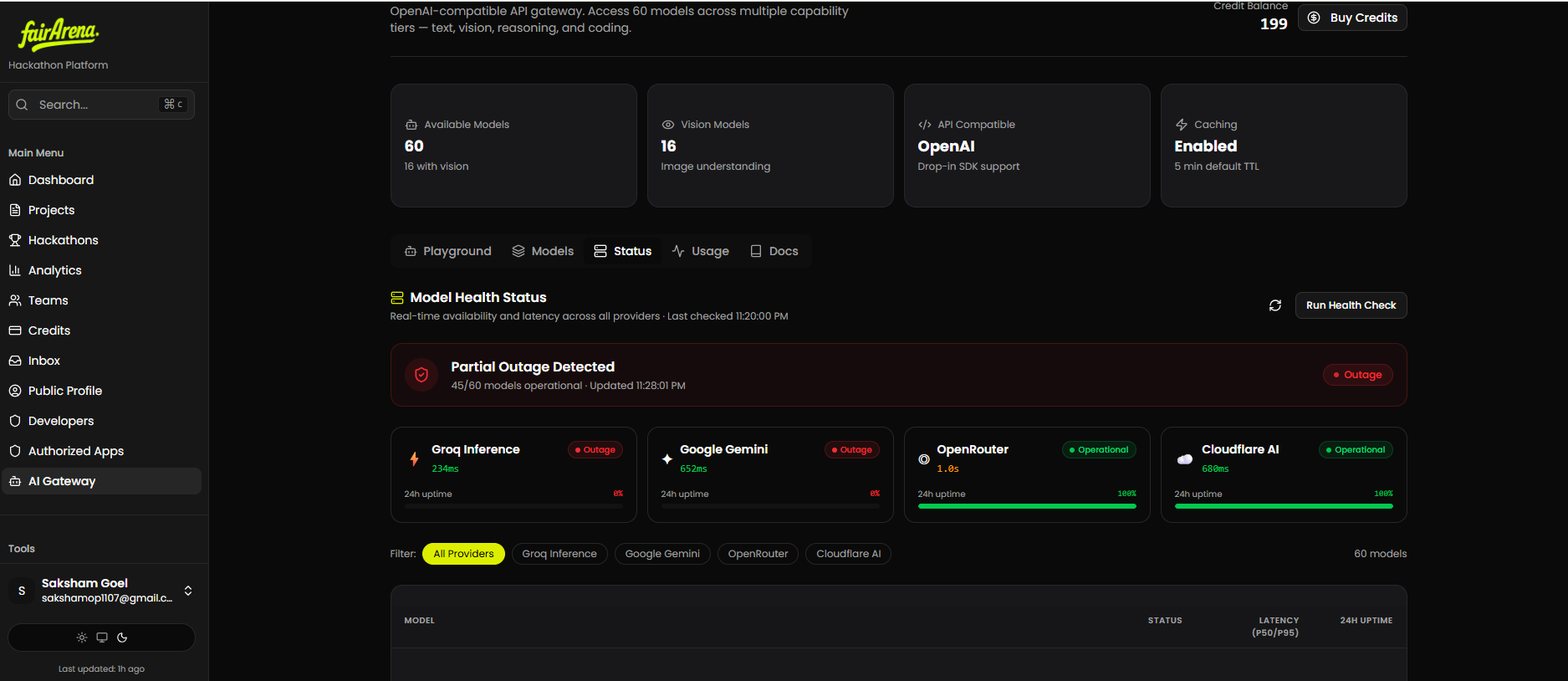Open Authorized Apps in the sidebar
Screen dimensions: 1568x681
101,451
